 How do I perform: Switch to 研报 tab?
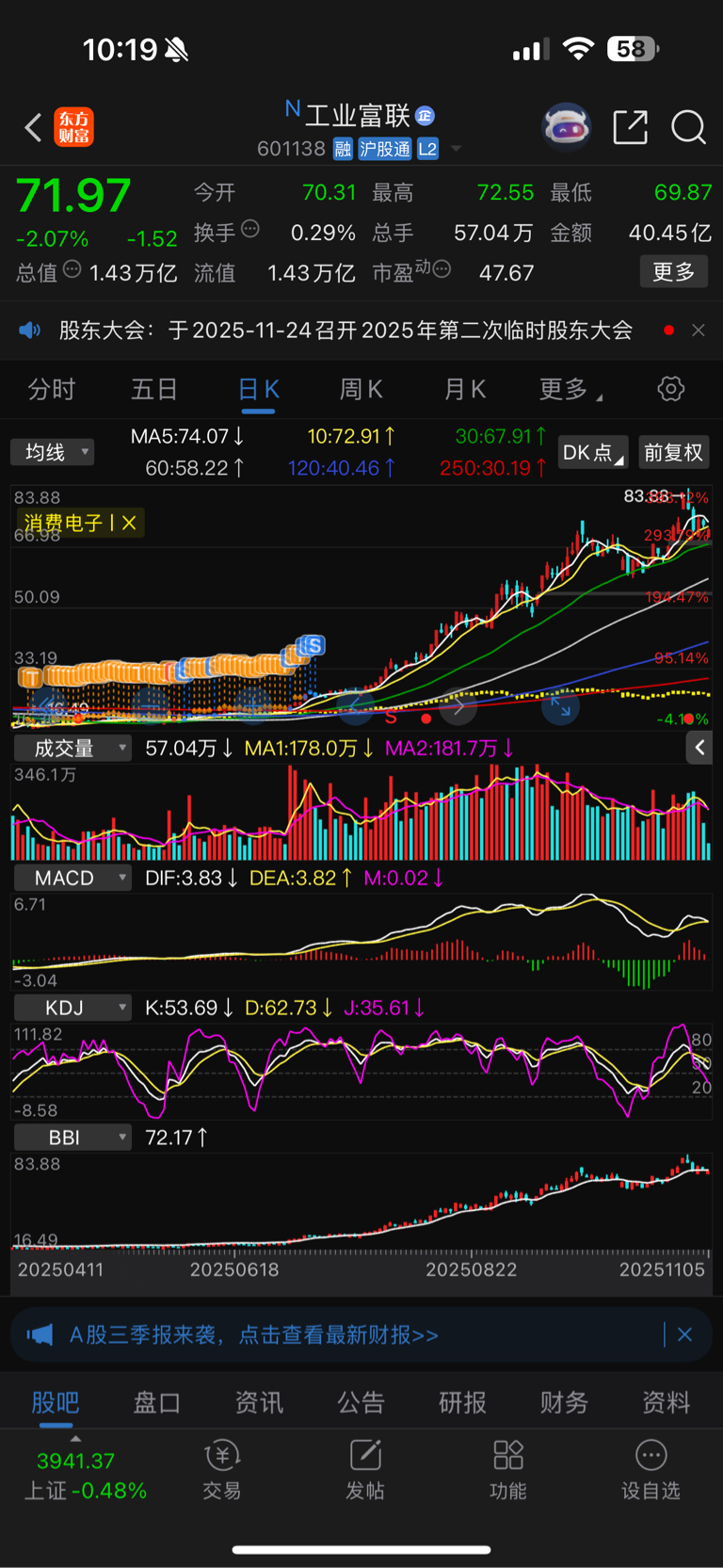[462, 1402]
